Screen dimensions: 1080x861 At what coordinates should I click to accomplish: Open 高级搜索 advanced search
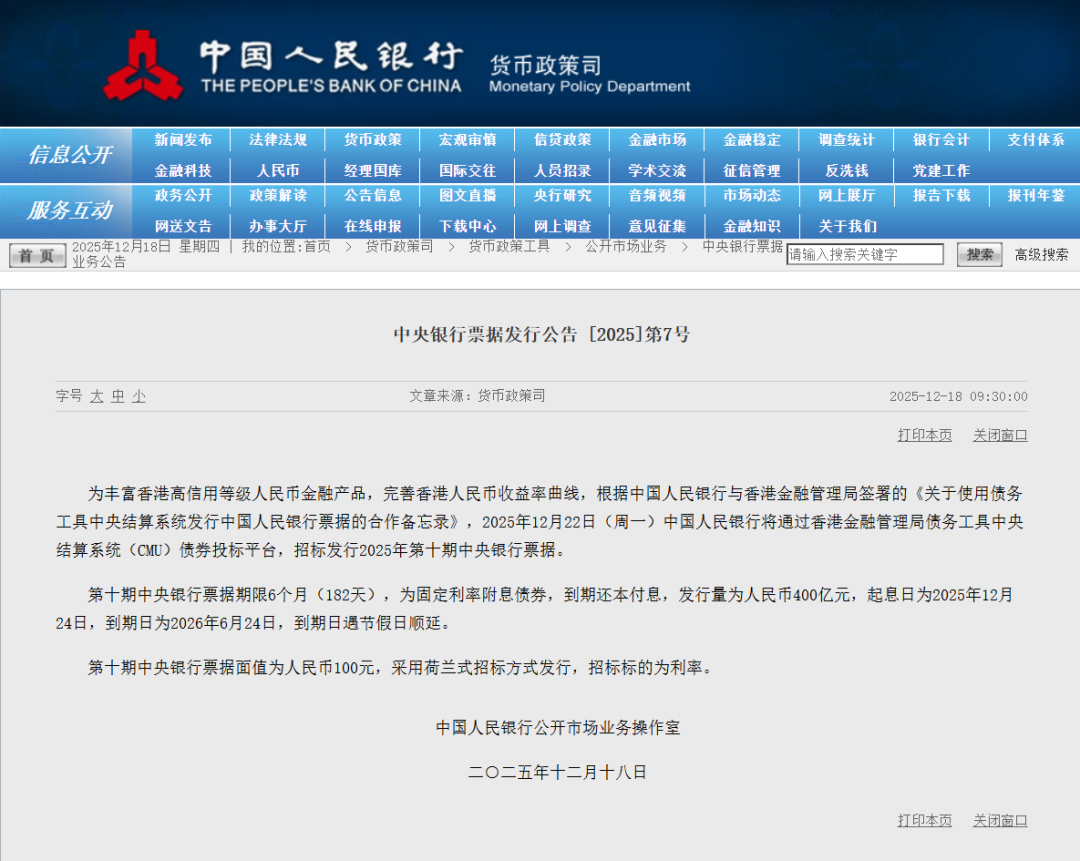pos(1041,255)
